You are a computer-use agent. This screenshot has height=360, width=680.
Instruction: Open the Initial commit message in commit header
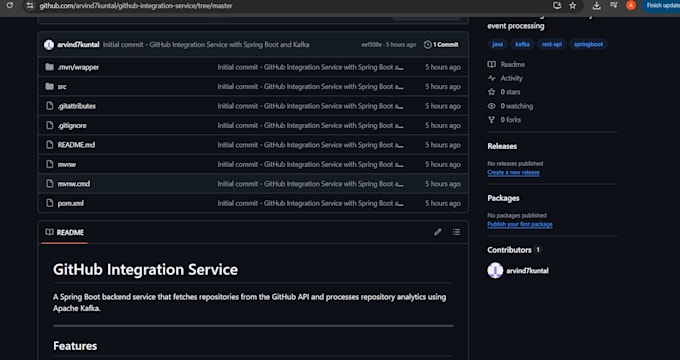pyautogui.click(x=206, y=45)
